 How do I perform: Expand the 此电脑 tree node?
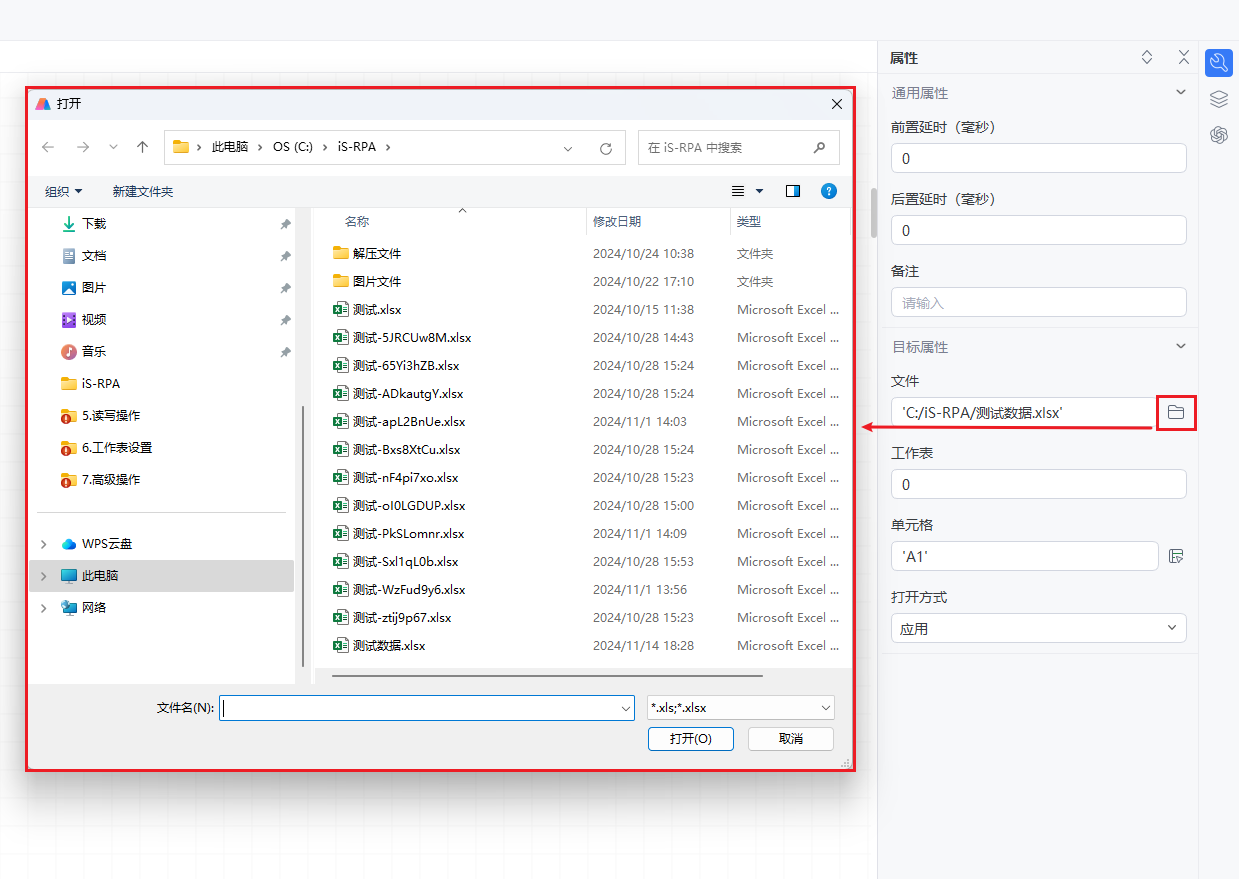(x=43, y=576)
